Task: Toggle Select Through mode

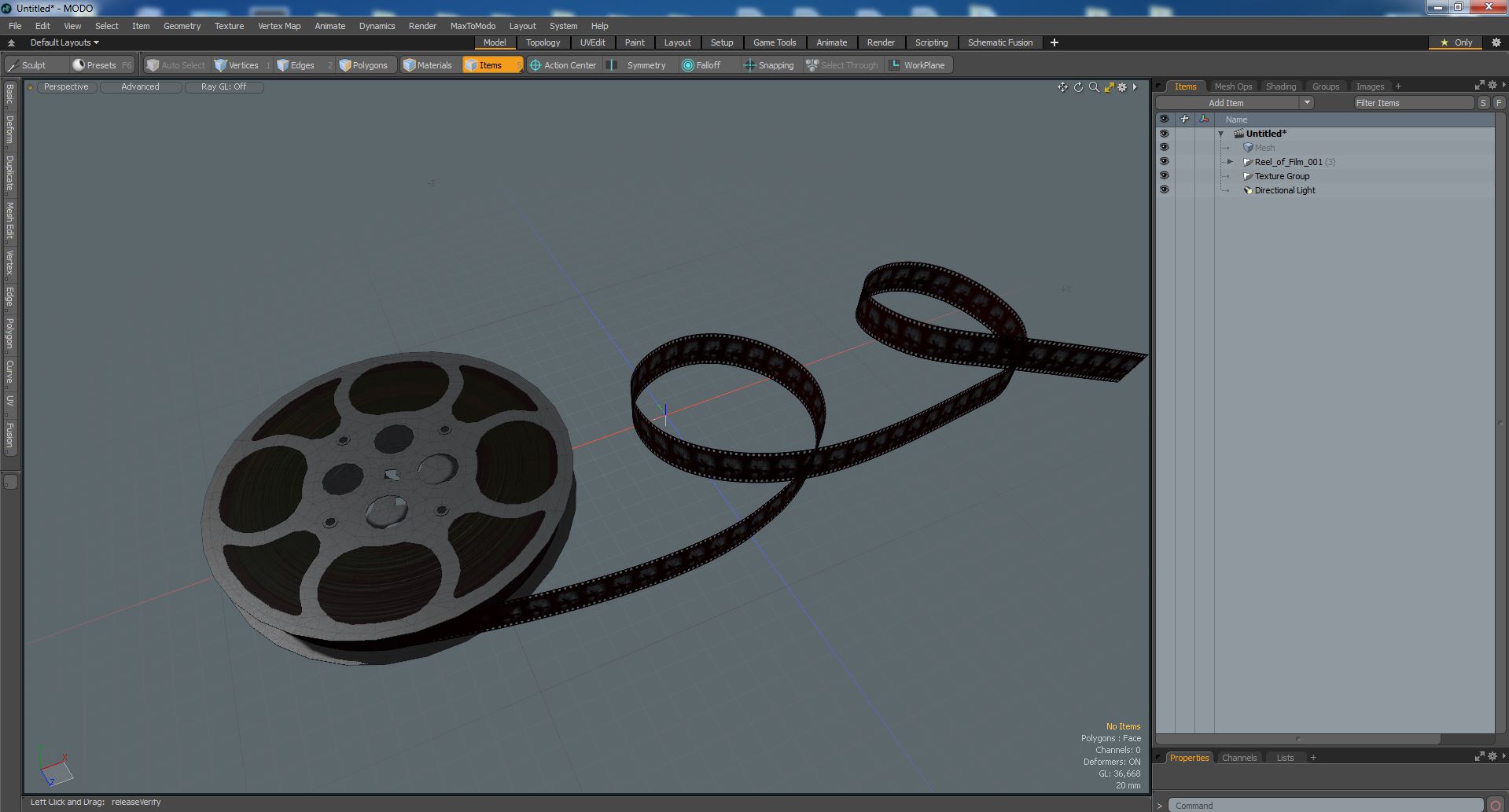Action: point(842,65)
